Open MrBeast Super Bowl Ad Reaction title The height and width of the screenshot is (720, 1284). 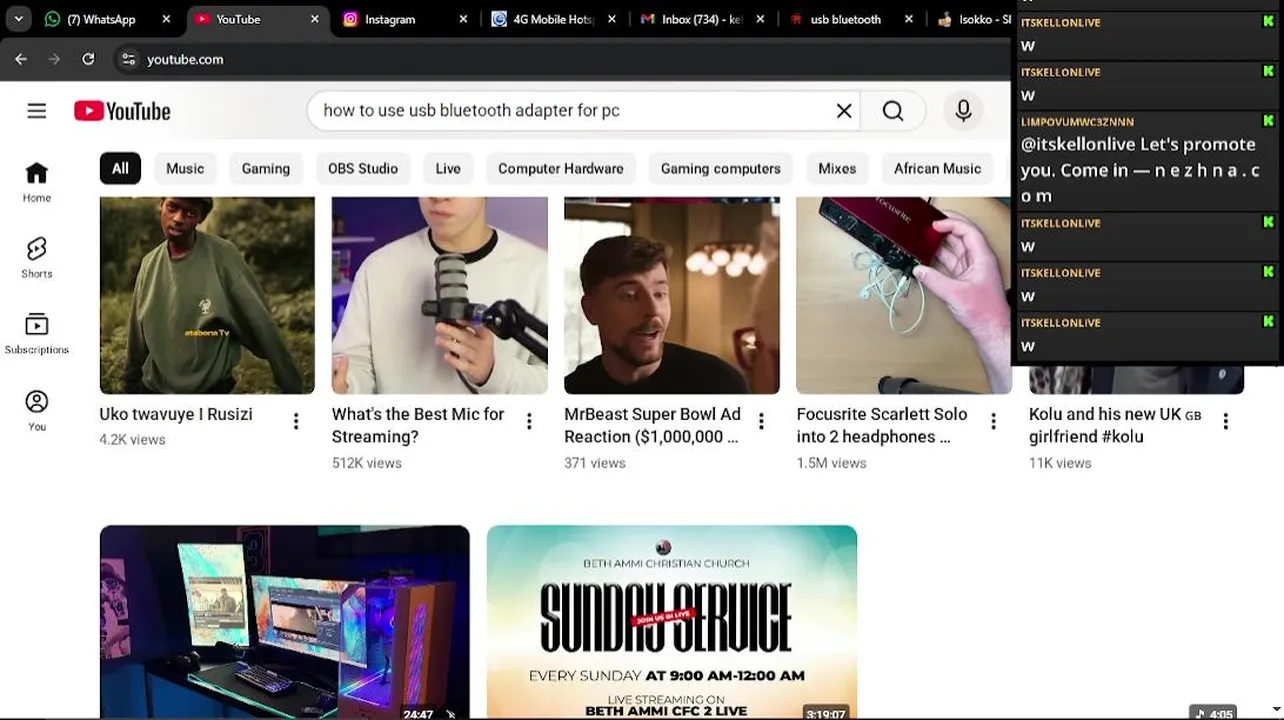click(x=652, y=425)
